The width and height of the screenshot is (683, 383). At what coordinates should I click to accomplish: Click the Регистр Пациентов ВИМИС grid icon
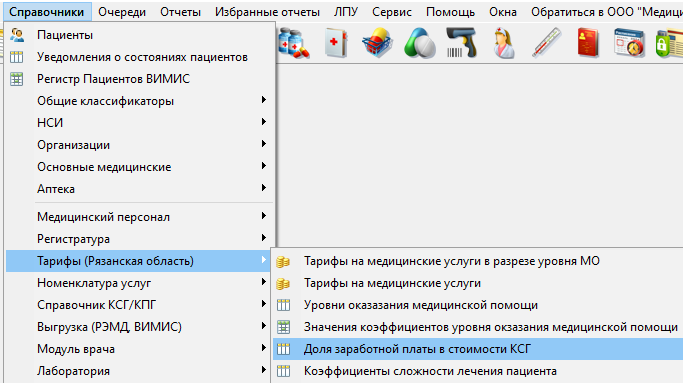click(17, 79)
